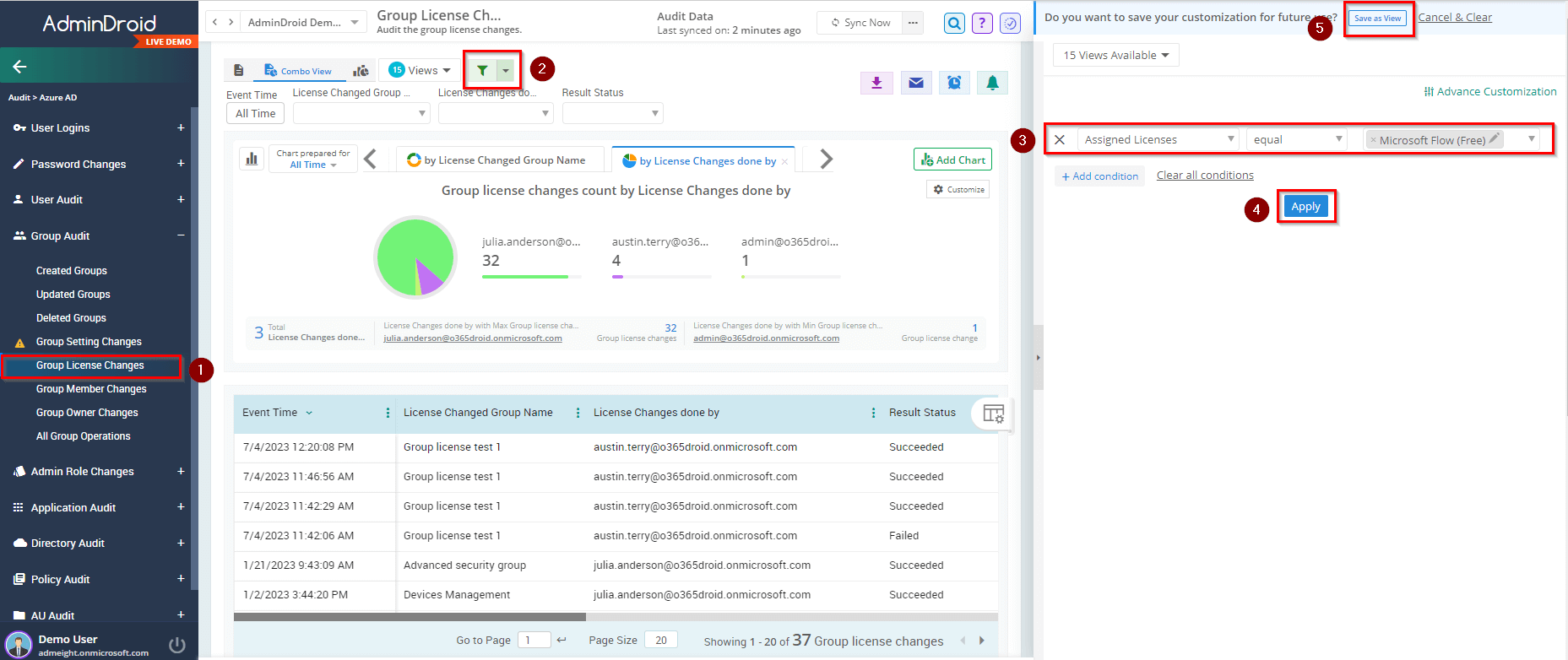The height and width of the screenshot is (660, 1568).
Task: Click the Go to Page input field
Action: (x=534, y=641)
